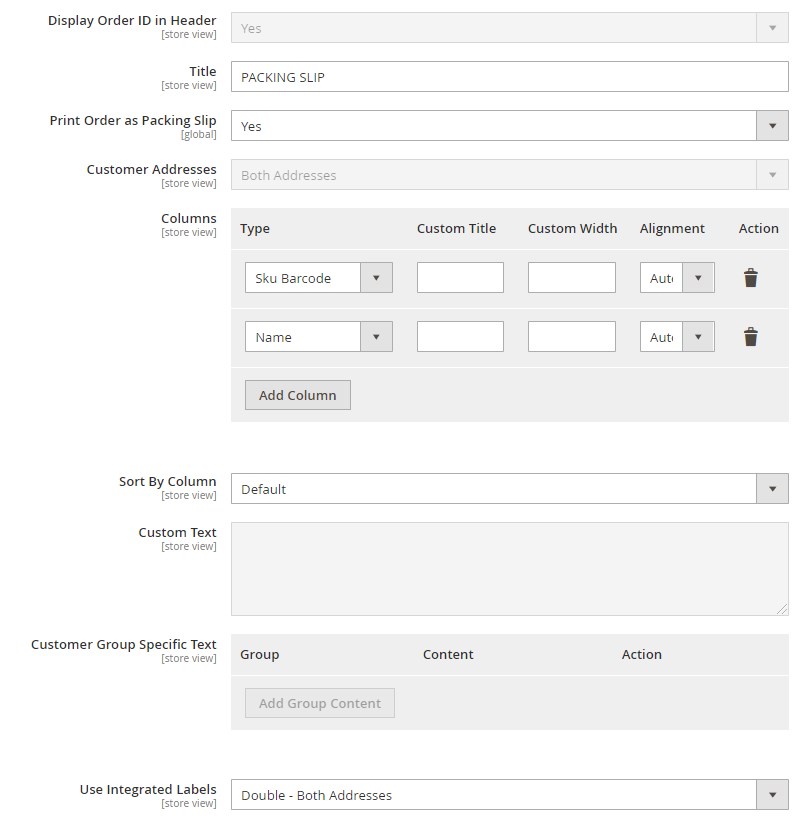Click Custom Width field for Name row
This screenshot has height=821, width=794.
571,337
